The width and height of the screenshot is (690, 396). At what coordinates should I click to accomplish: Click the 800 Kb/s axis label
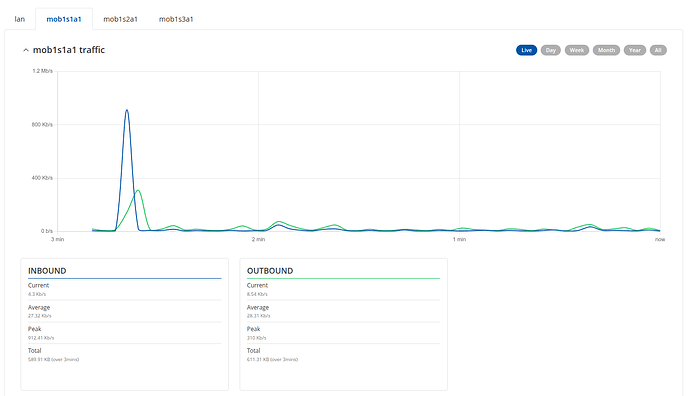(x=42, y=125)
